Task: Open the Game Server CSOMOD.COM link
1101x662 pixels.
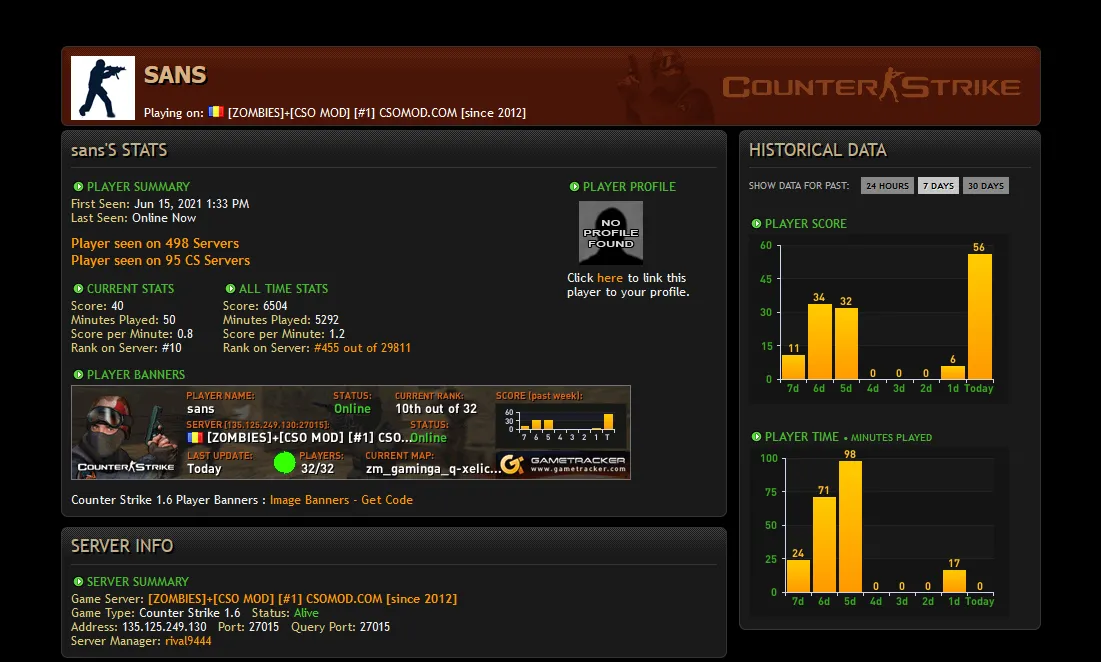Action: [x=302, y=599]
